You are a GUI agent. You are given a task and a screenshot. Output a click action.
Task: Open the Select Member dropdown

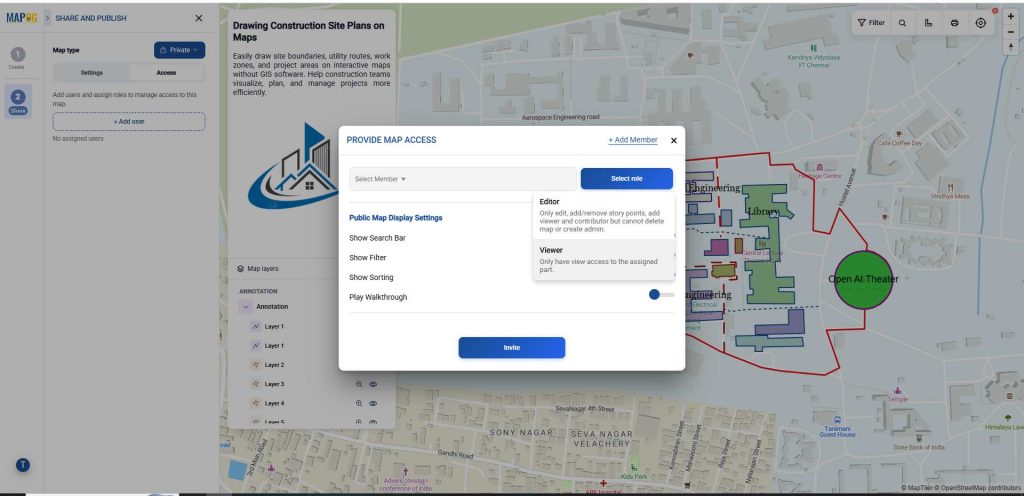coord(463,179)
